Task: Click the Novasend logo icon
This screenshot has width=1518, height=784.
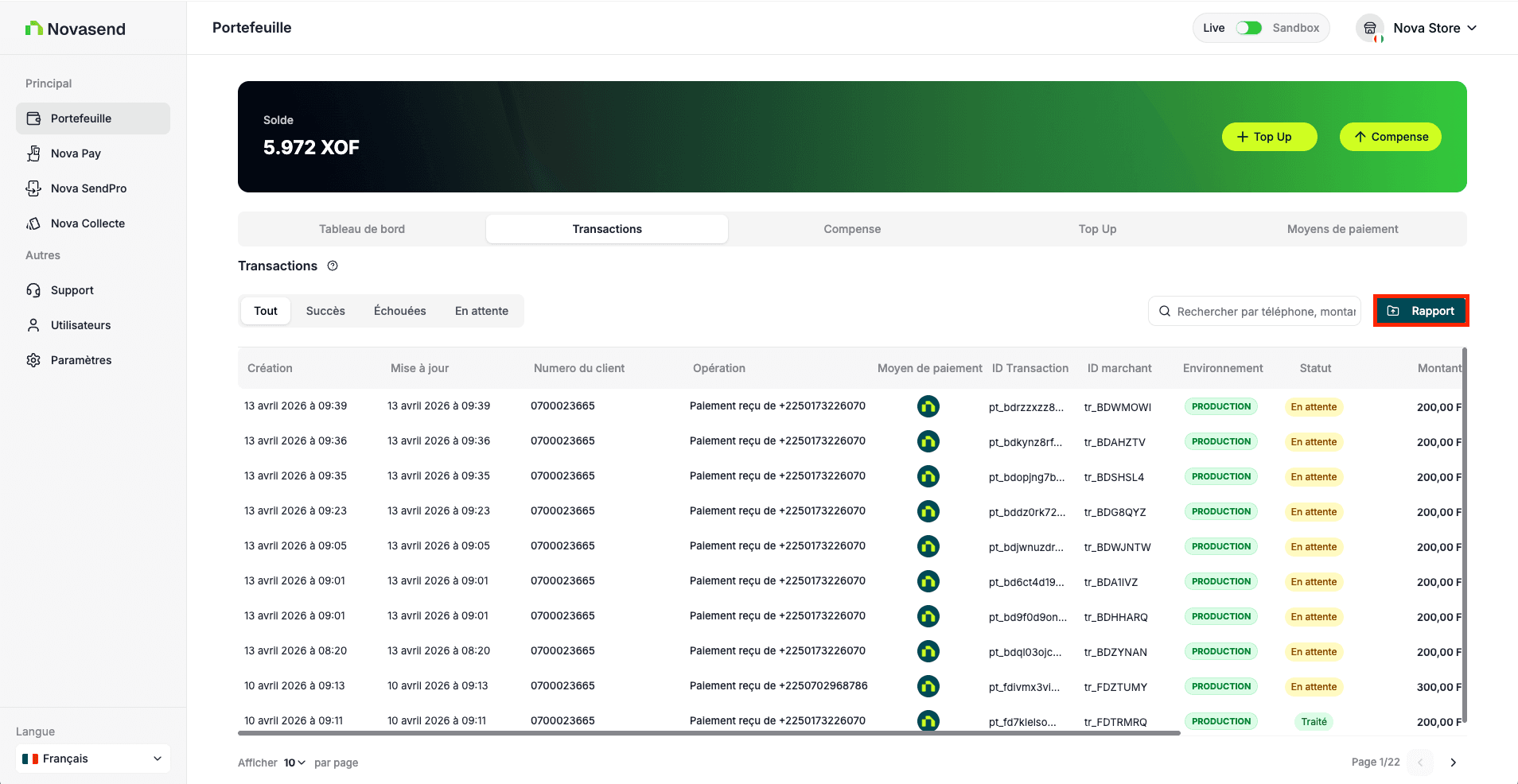Action: 33,29
